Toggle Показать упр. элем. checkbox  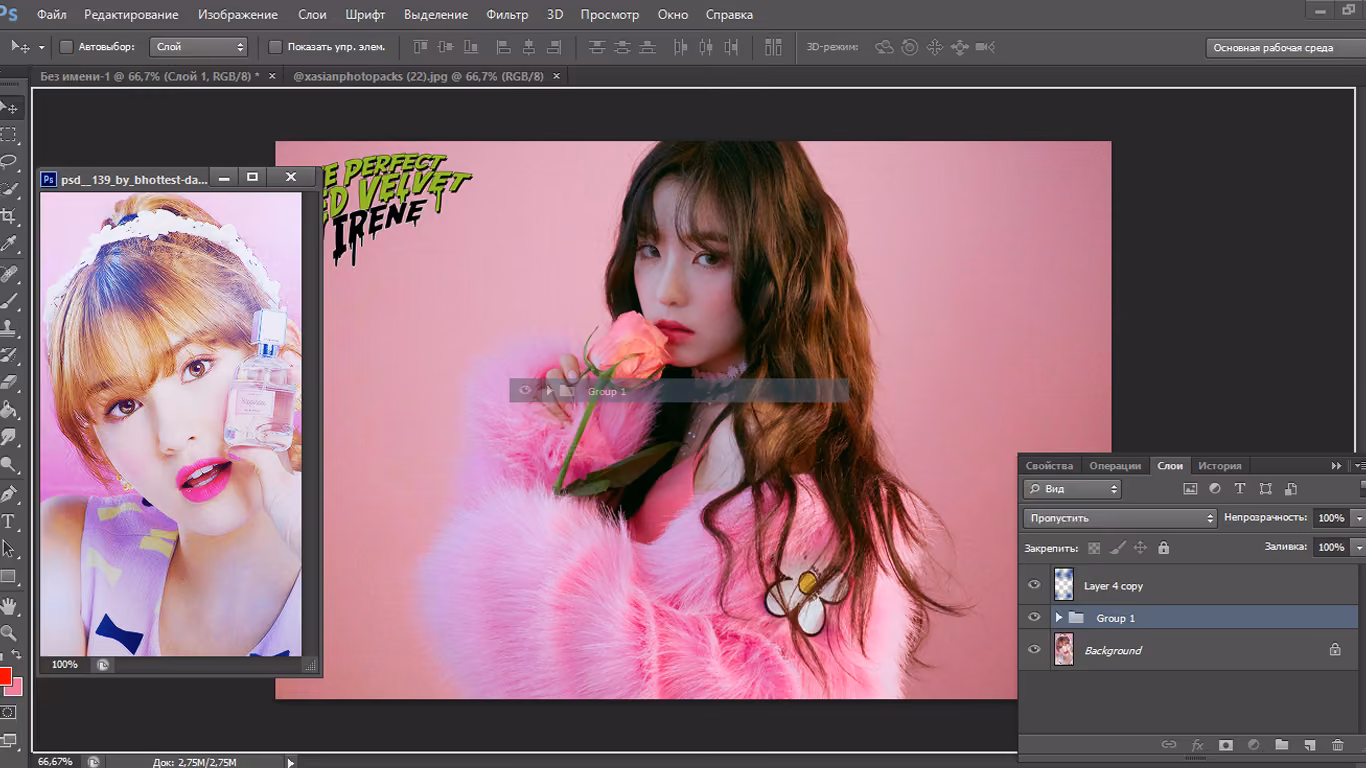coord(276,47)
